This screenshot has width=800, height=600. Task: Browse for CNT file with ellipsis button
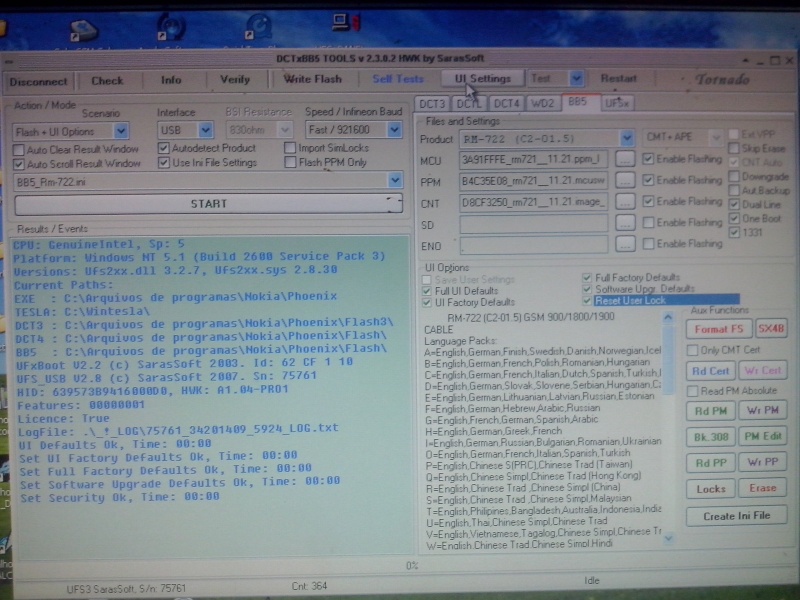point(625,202)
